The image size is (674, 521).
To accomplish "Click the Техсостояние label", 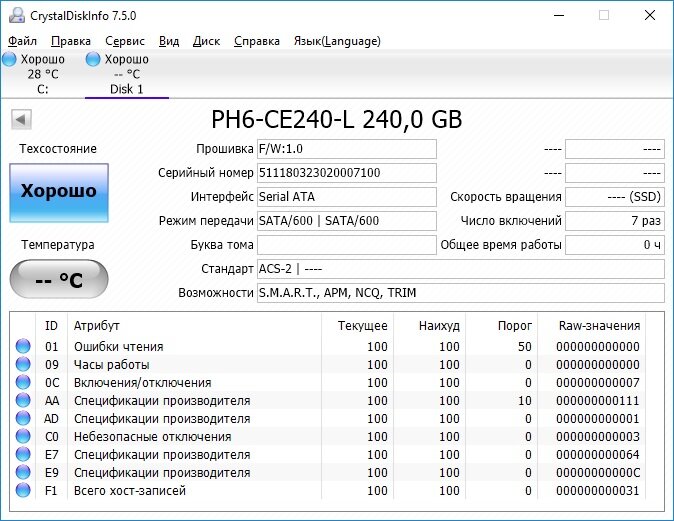I will pyautogui.click(x=58, y=149).
